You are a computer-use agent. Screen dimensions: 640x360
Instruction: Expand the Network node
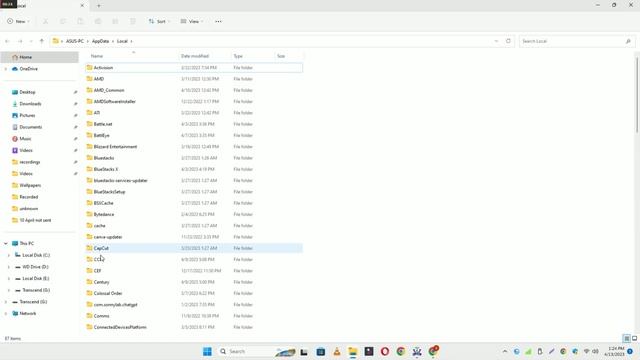pos(6,313)
